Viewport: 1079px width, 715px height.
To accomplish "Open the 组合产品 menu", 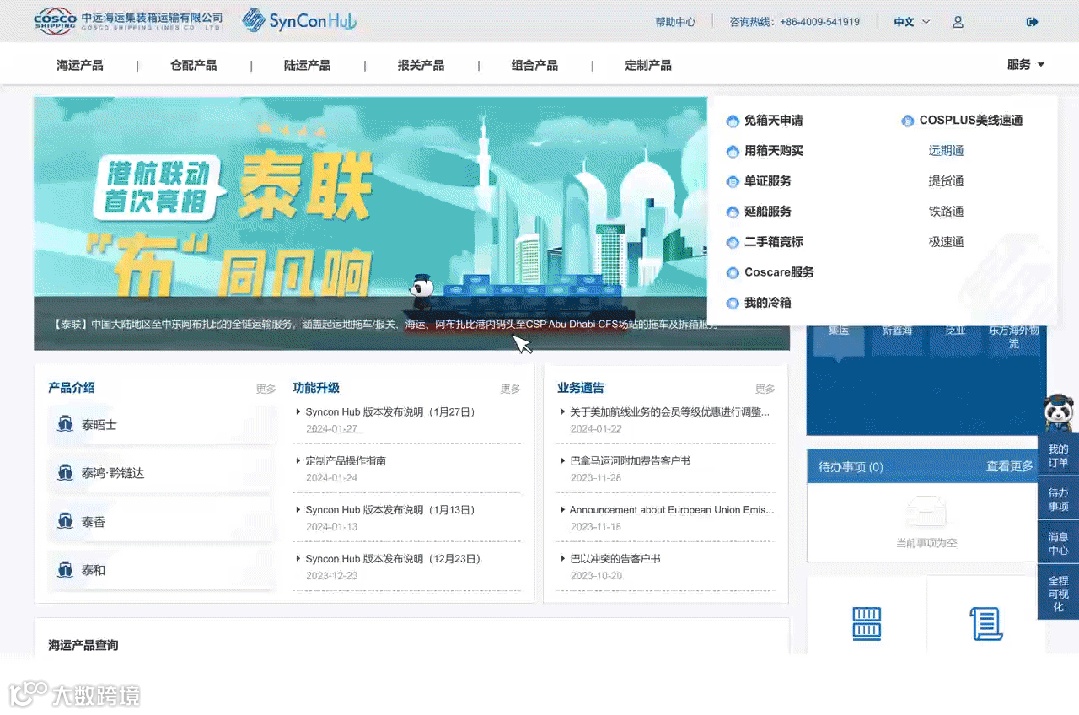I will click(x=535, y=65).
